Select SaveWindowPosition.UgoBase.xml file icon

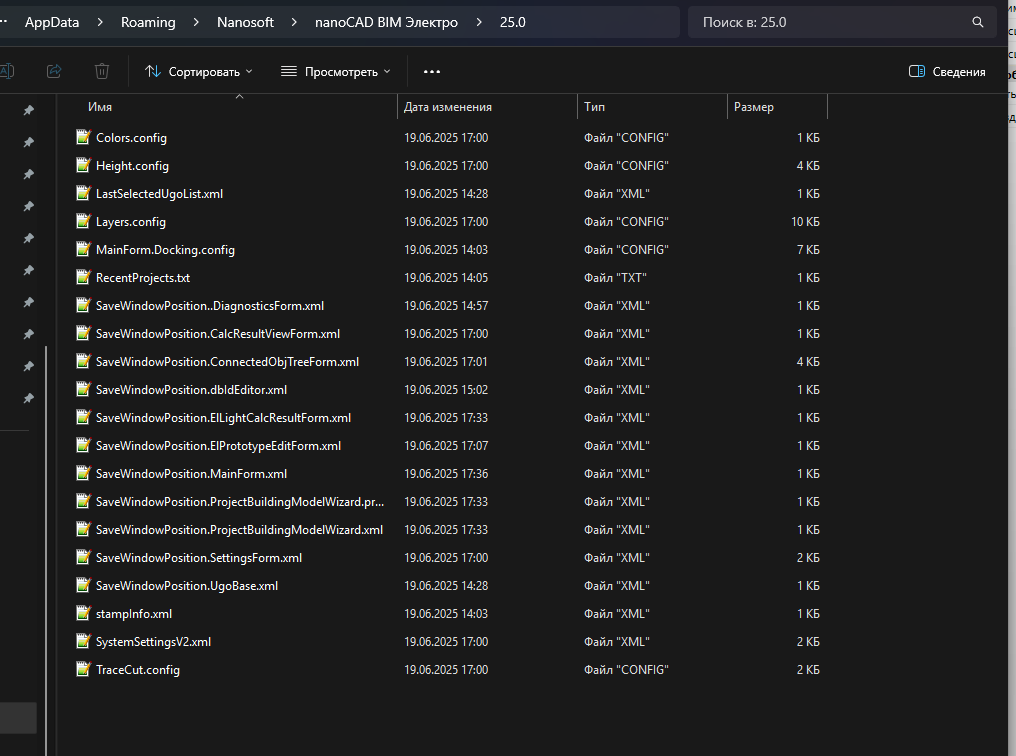click(83, 584)
